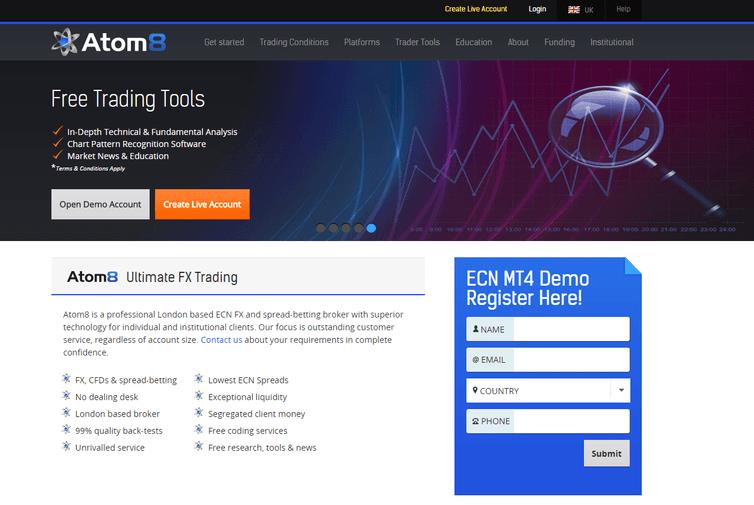
Task: Open the Funding menu
Action: (x=559, y=42)
